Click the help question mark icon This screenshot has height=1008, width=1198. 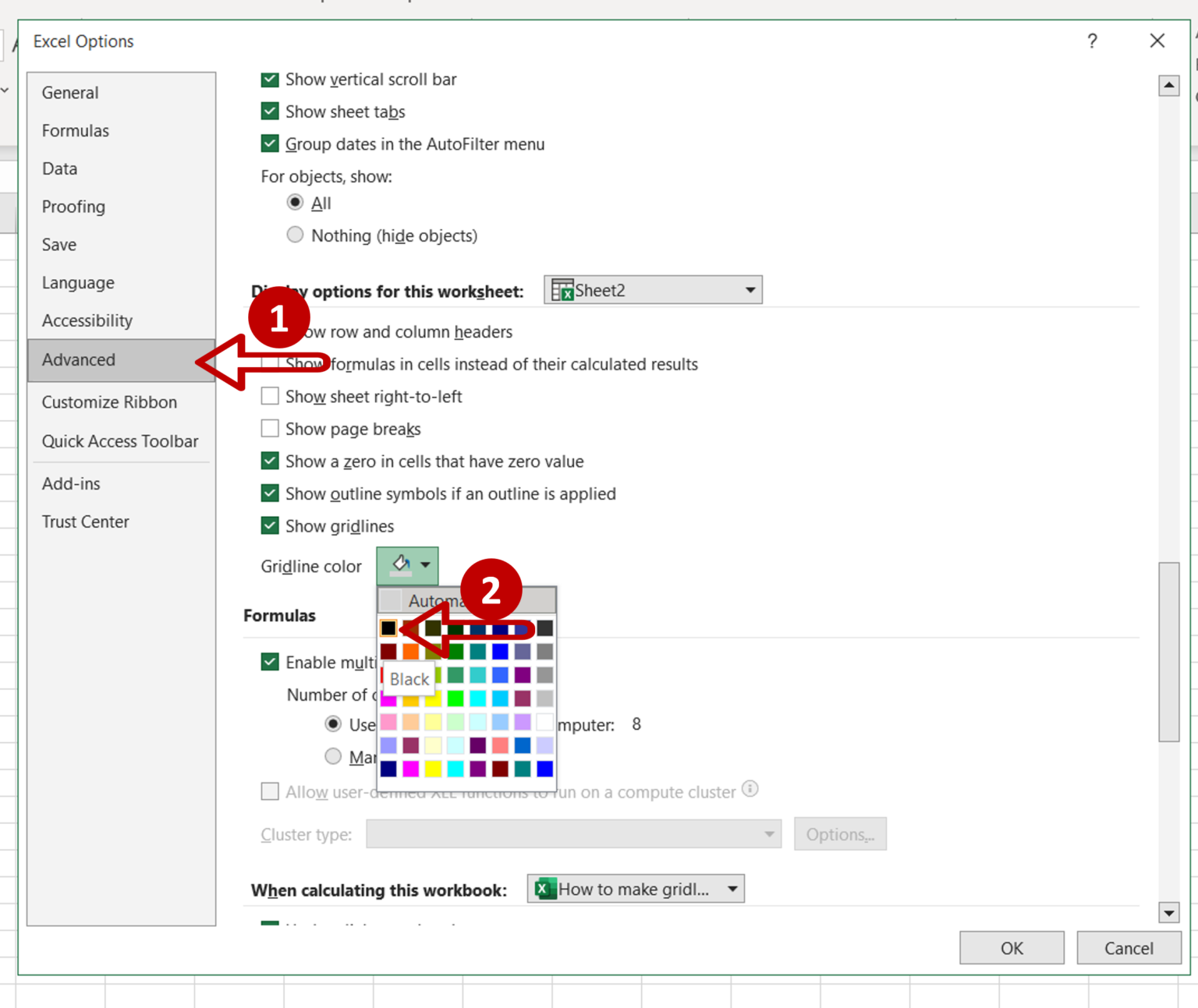point(1092,41)
